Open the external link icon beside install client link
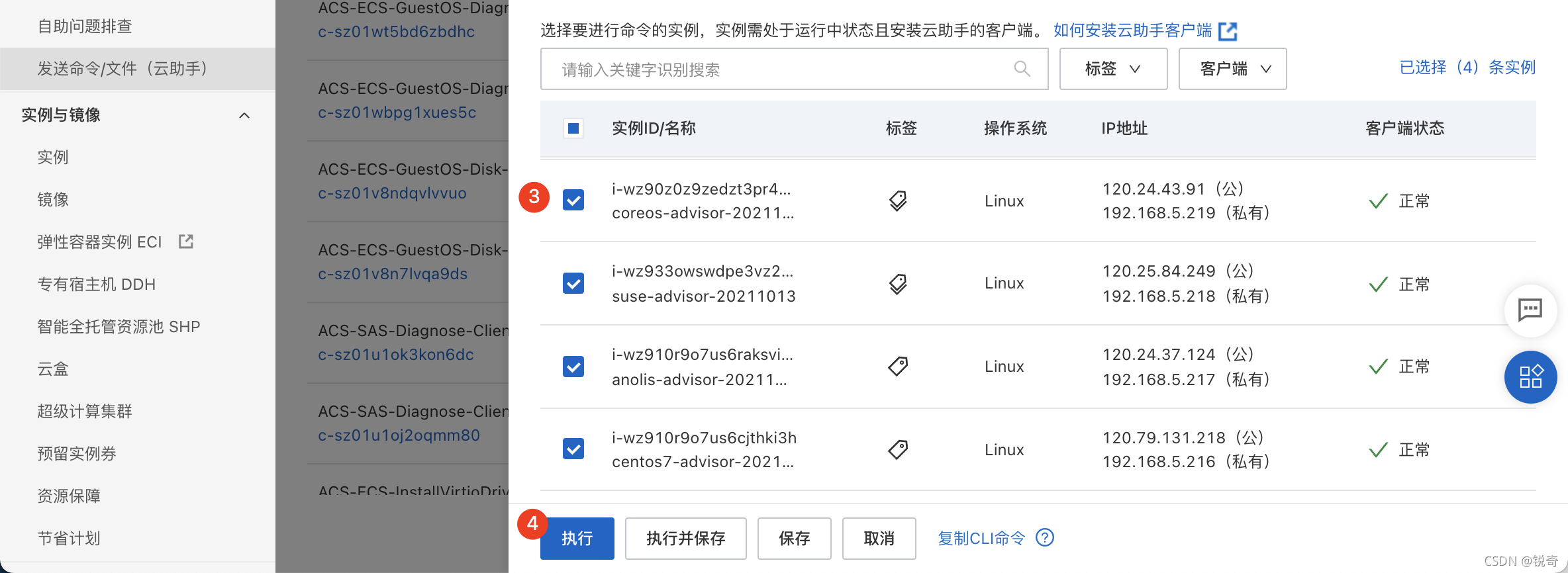The width and height of the screenshot is (1568, 573). pyautogui.click(x=1228, y=31)
